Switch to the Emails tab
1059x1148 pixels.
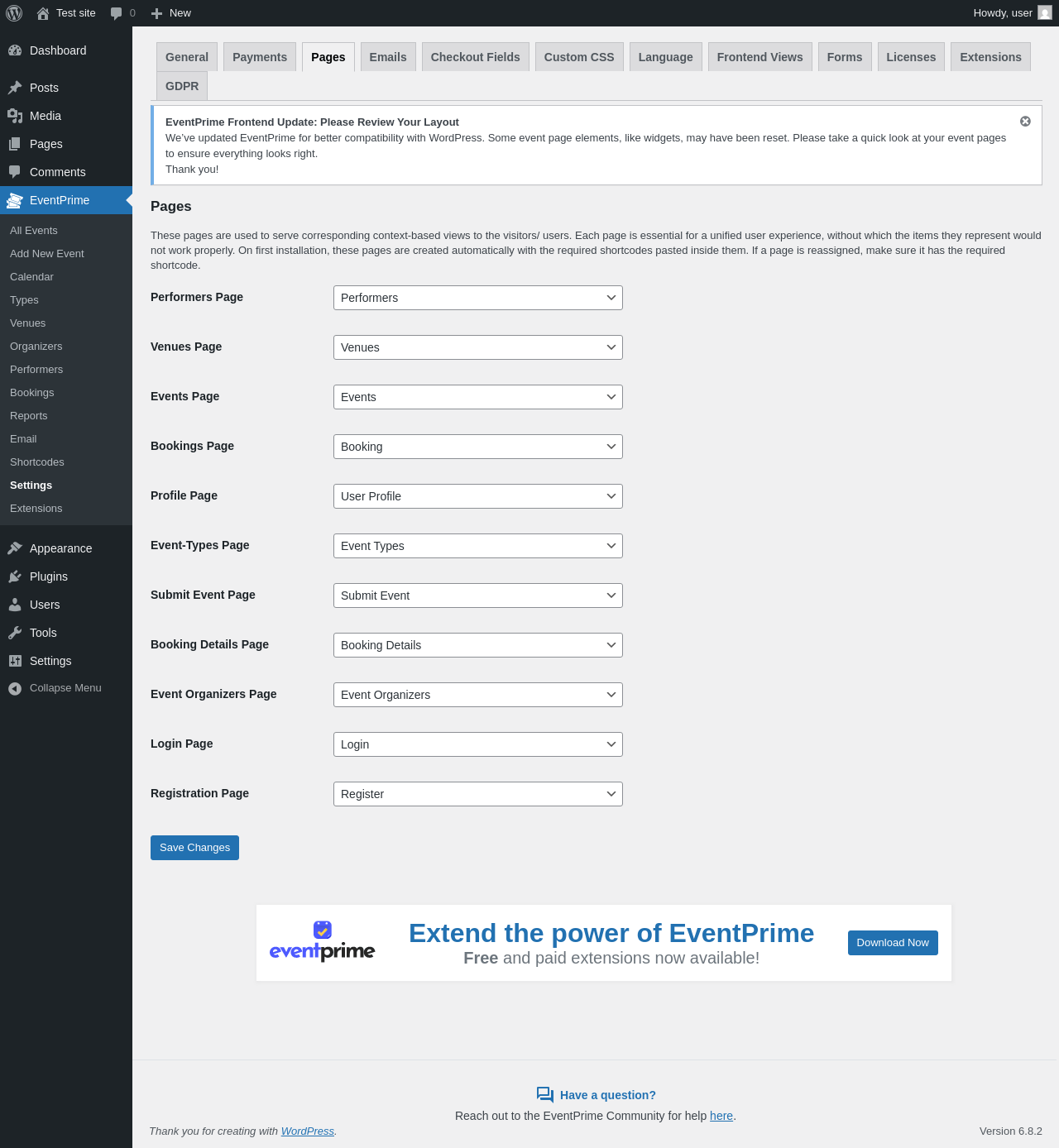[x=388, y=57]
